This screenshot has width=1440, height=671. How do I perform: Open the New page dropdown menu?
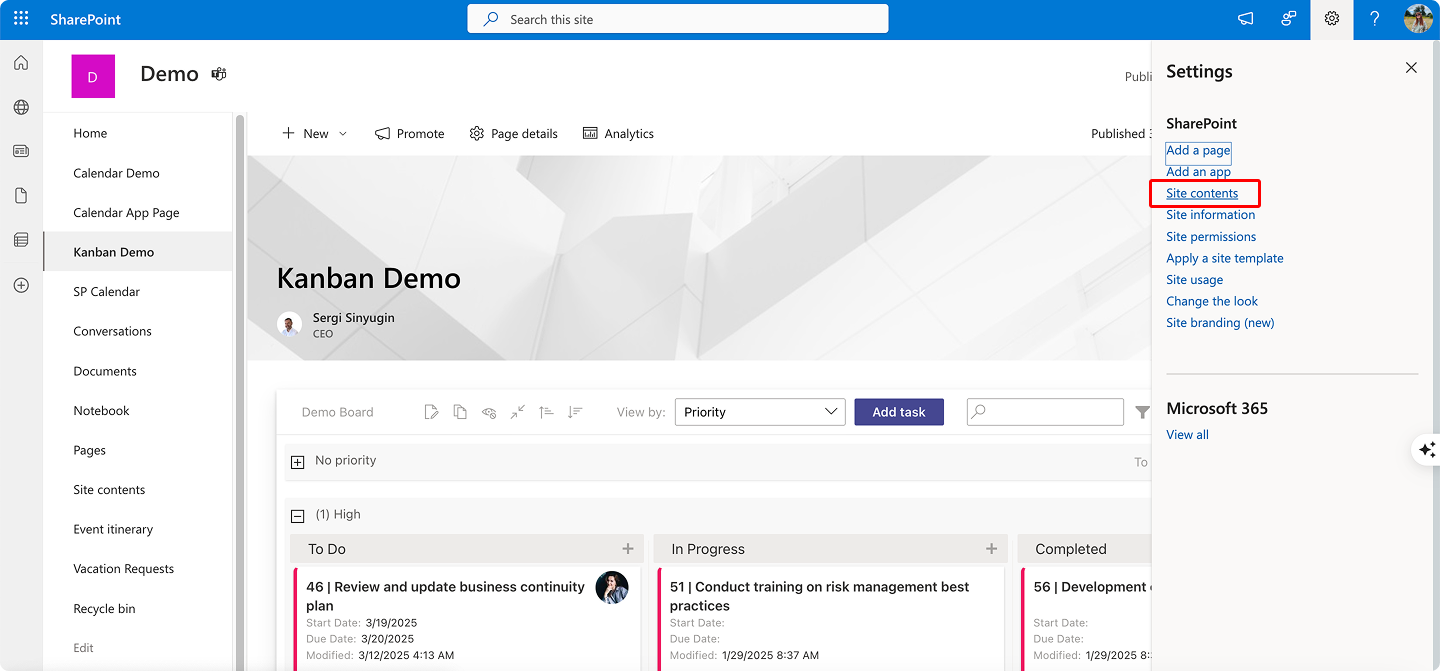(x=341, y=132)
